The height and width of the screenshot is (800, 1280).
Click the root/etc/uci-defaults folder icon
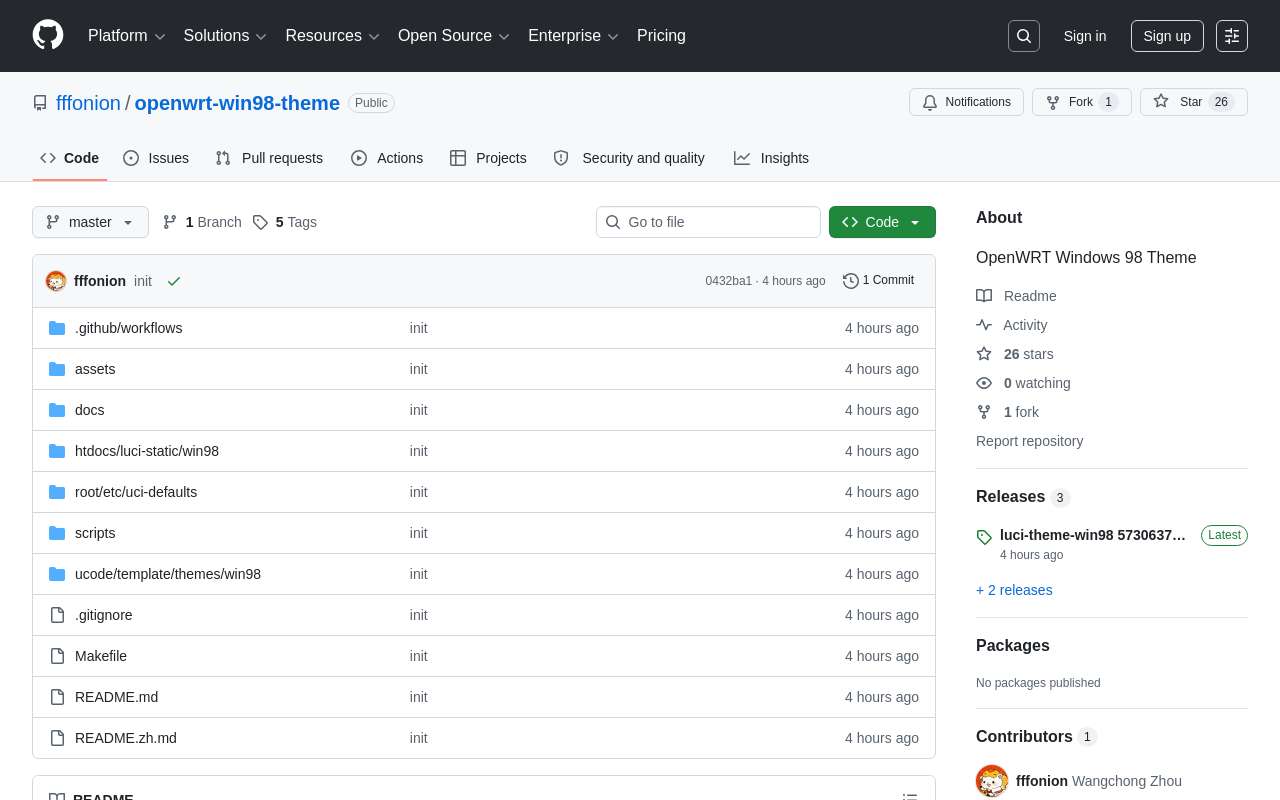pos(57,492)
